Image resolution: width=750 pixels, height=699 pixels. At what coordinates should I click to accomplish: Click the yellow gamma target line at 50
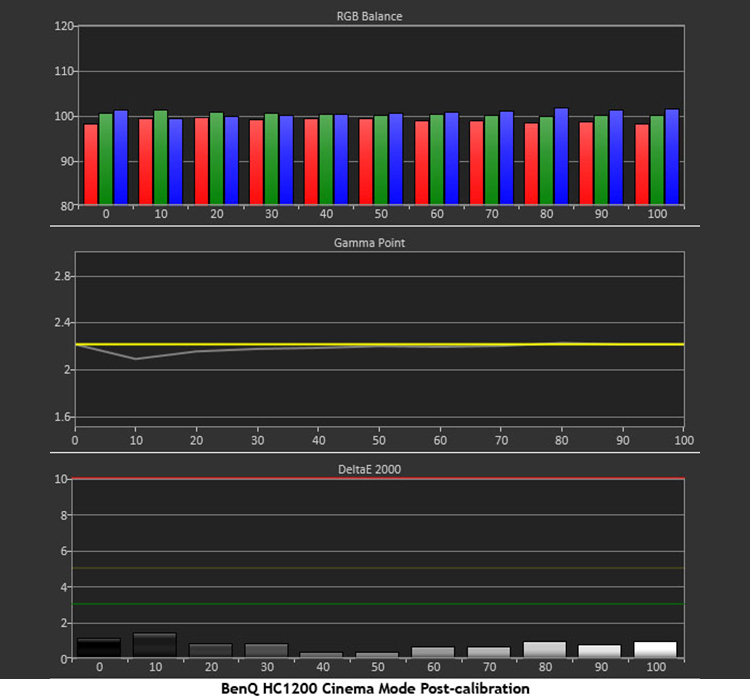[x=379, y=344]
